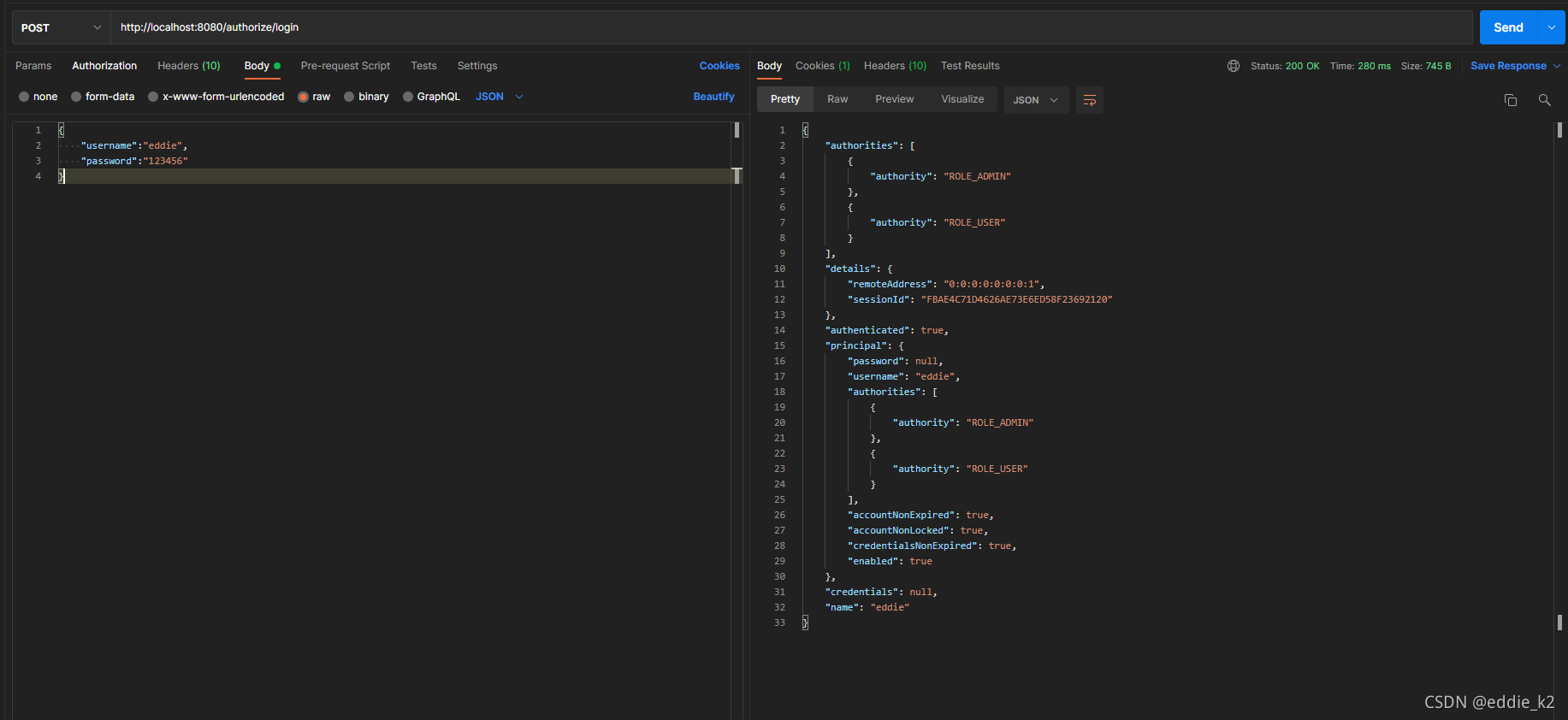The width and height of the screenshot is (1568, 720).
Task: Open the response format JSON dropdown
Action: (1036, 100)
